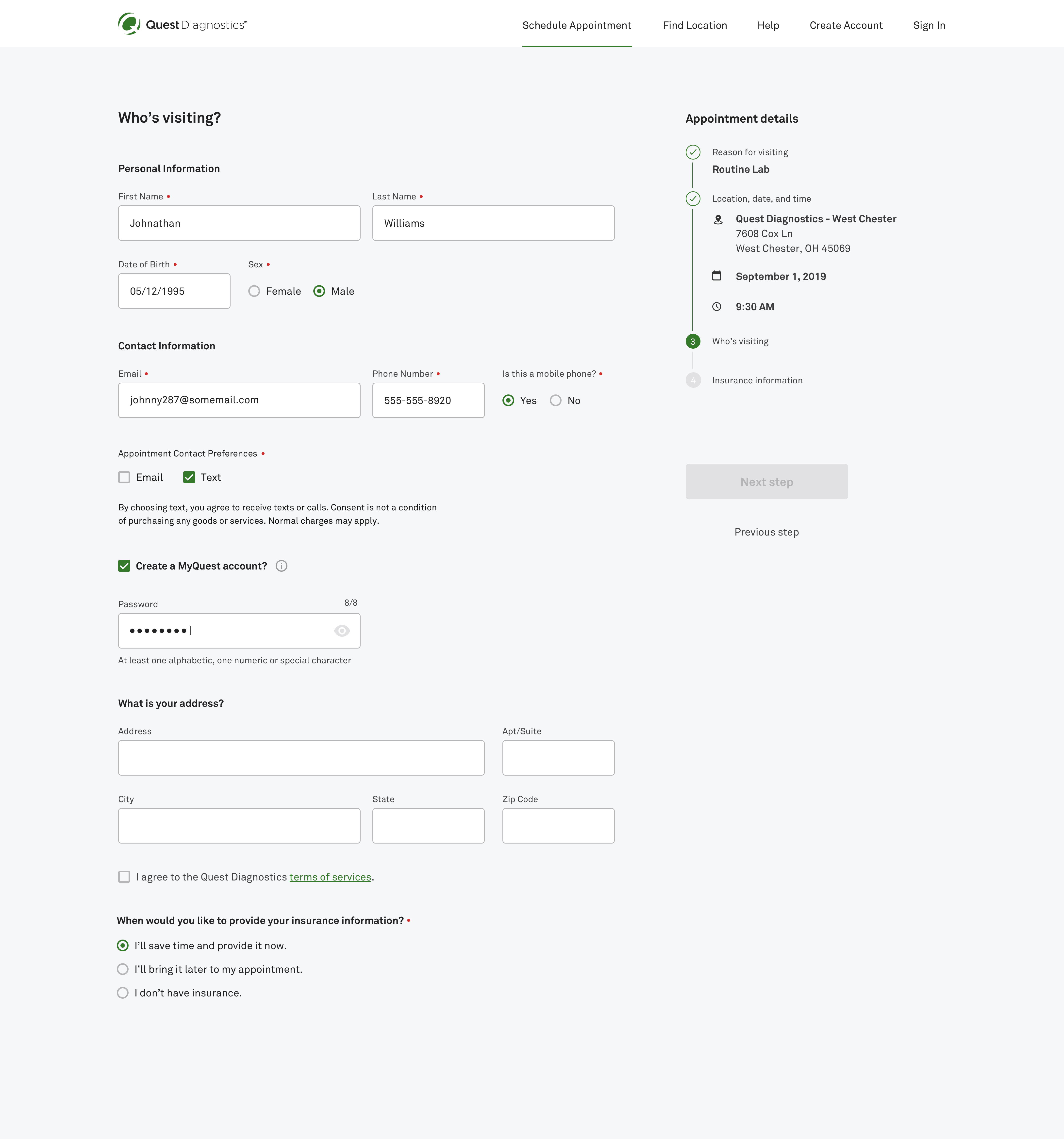Viewport: 1064px width, 1139px height.
Task: Choose I don't have insurance
Action: pyautogui.click(x=123, y=993)
